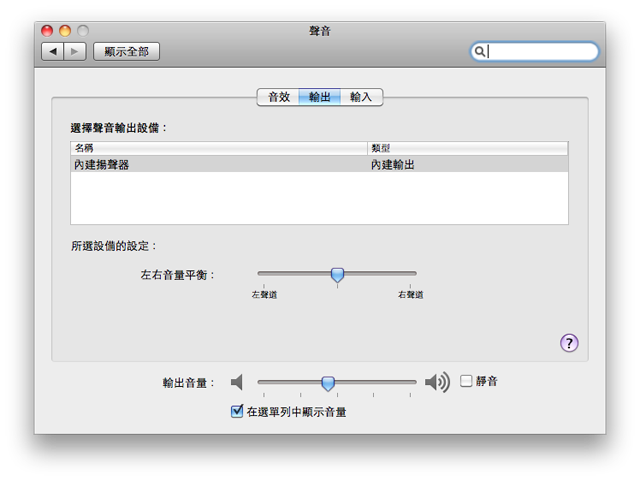Enable the 靜音 mute checkbox

click(466, 381)
